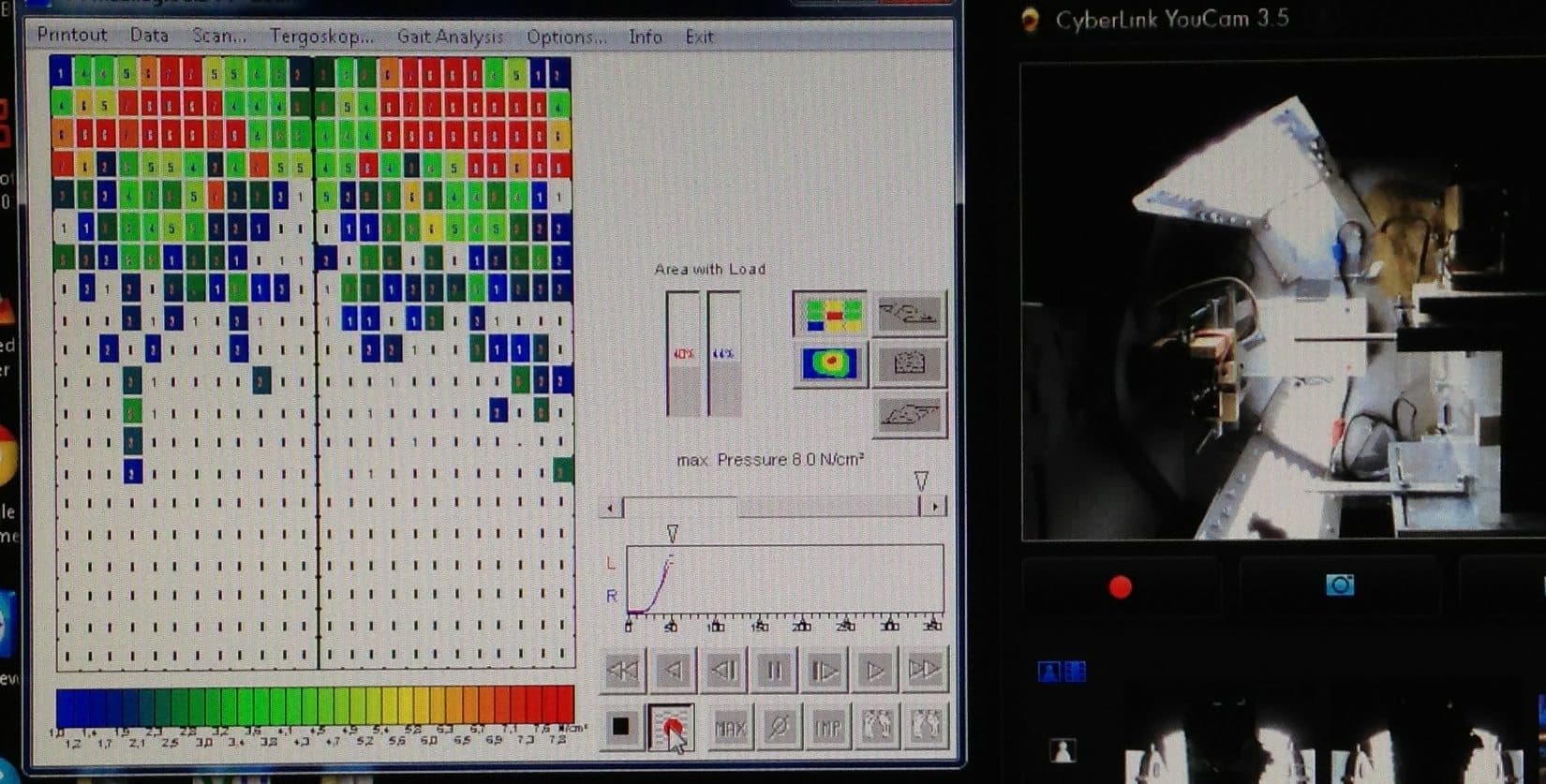This screenshot has height=784, width=1546.
Task: Click the average (Ø) pressure button
Action: [x=779, y=727]
